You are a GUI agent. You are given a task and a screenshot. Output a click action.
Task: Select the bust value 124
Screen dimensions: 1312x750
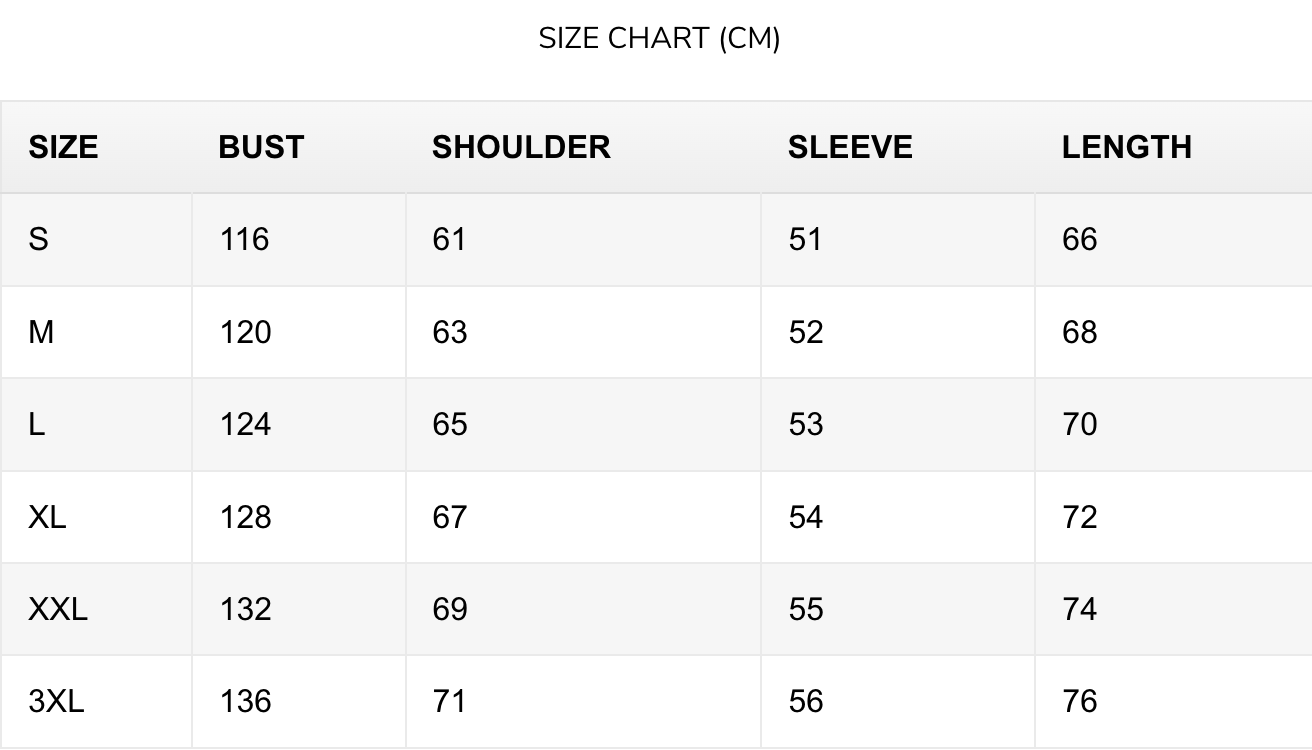245,424
